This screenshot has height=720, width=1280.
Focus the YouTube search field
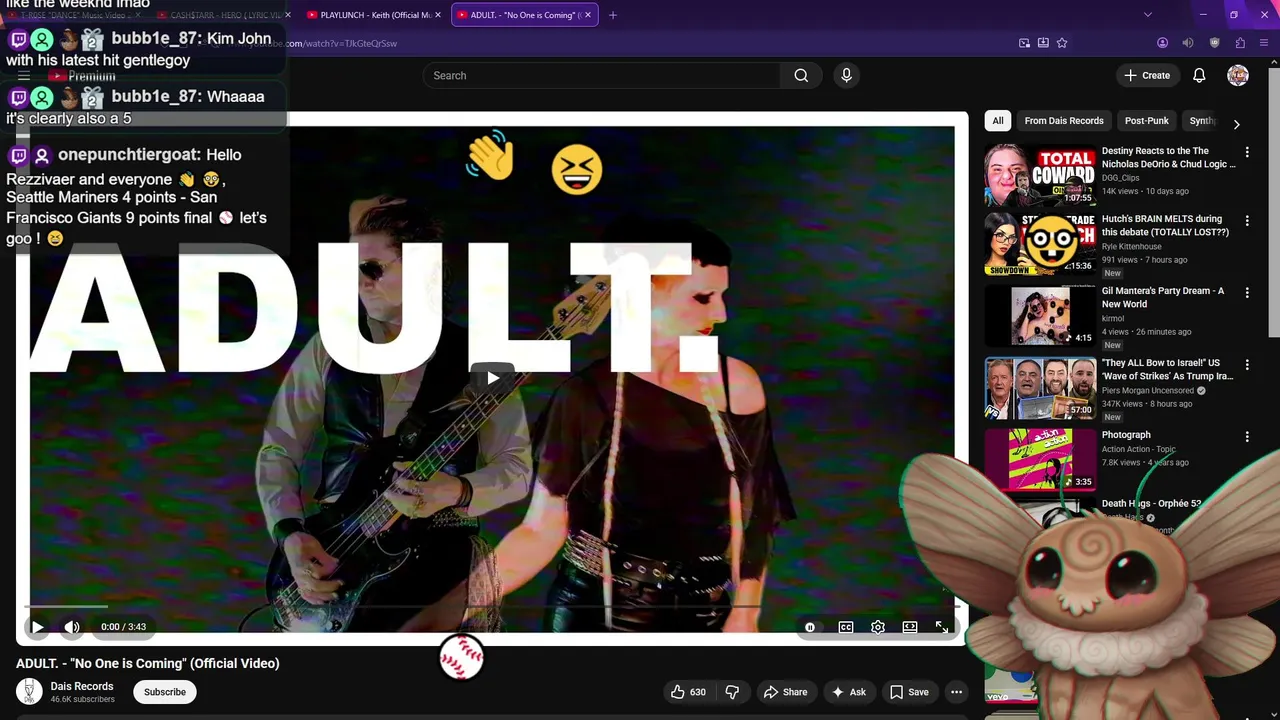pos(602,75)
